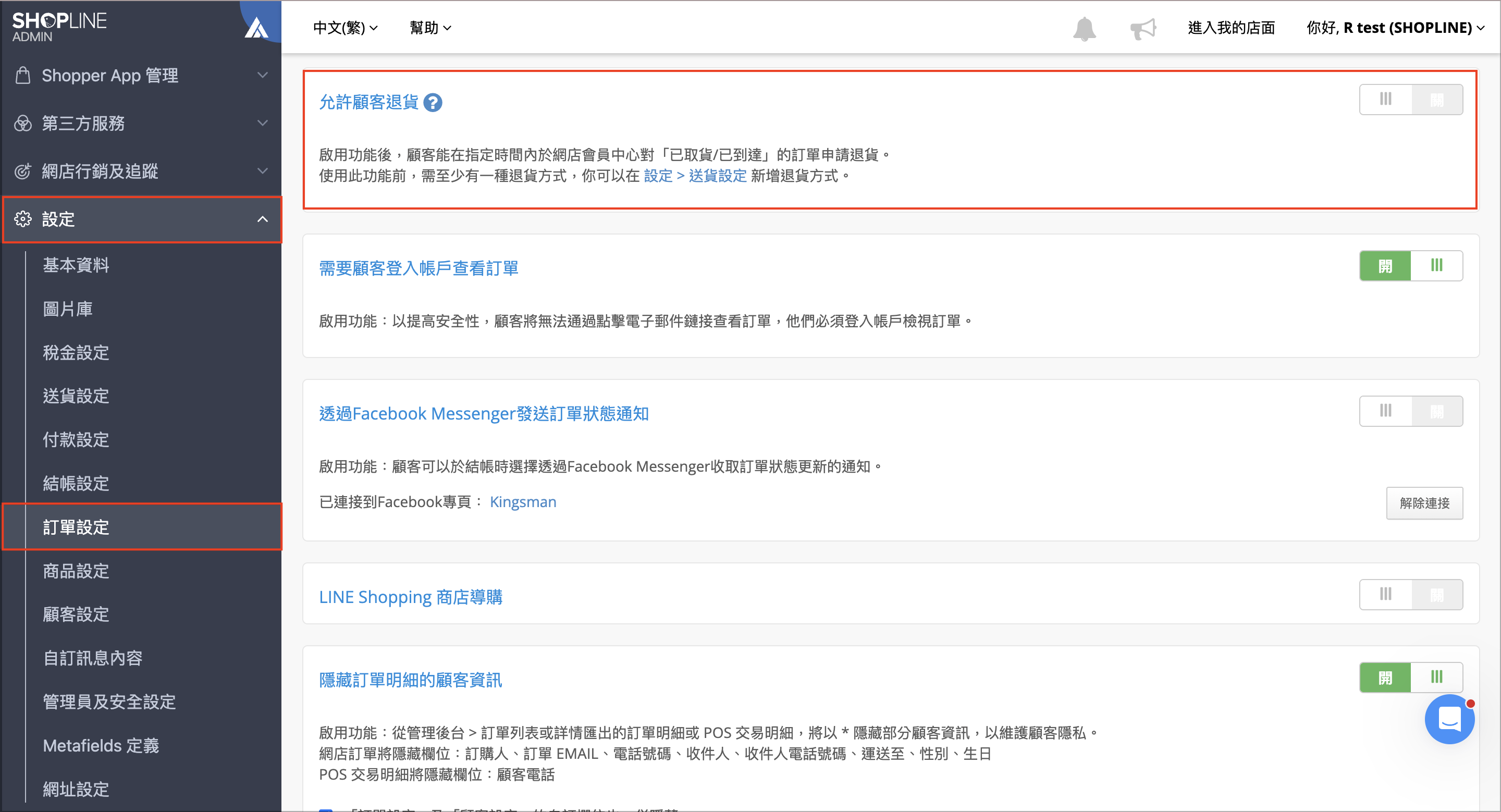
Task: Click 進入我的店面 link
Action: (x=1231, y=28)
